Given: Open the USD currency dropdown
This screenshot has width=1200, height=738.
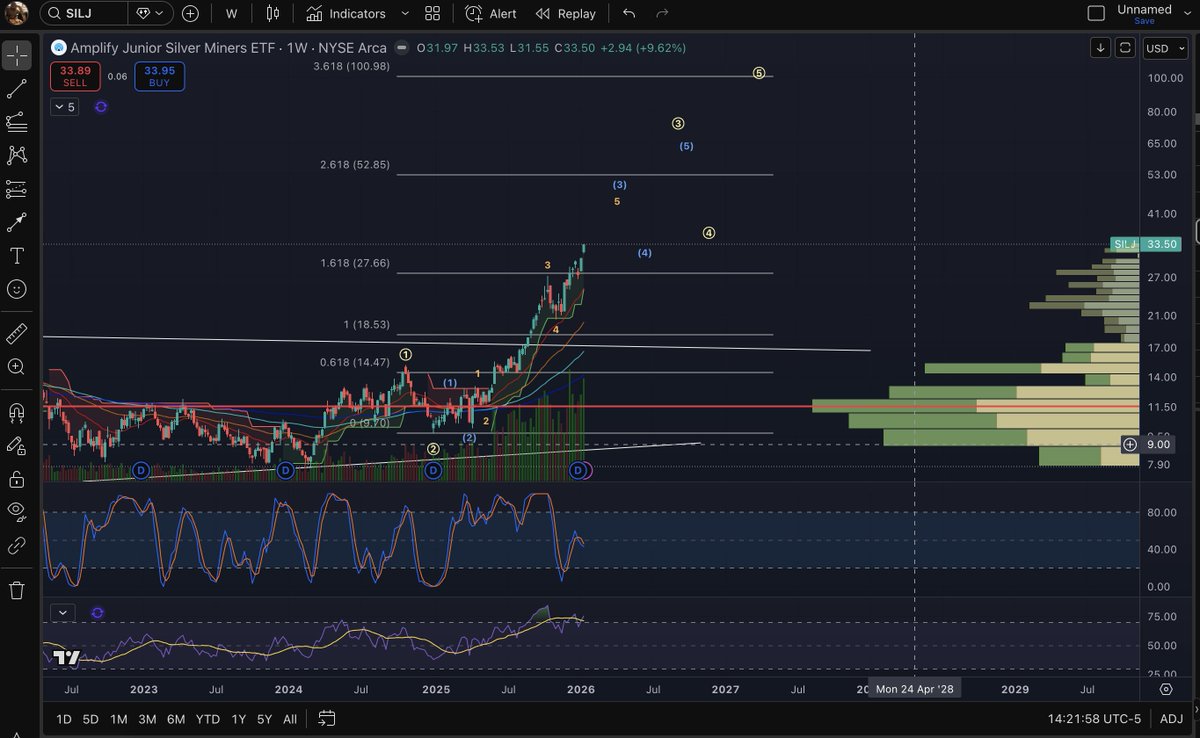Looking at the screenshot, I should coord(1163,48).
